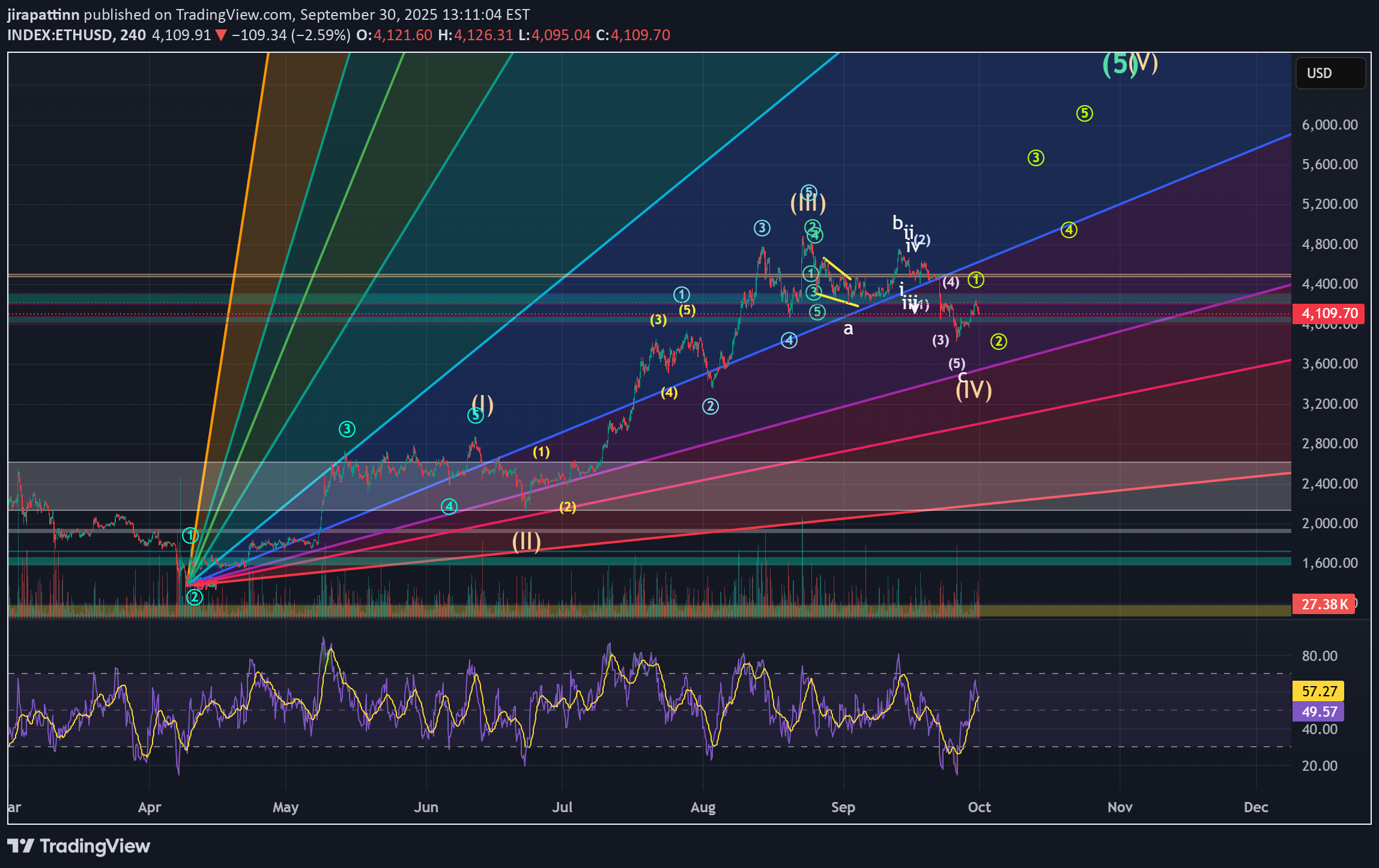
Task: Click the red 4,109.70 current price label
Action: point(1329,313)
